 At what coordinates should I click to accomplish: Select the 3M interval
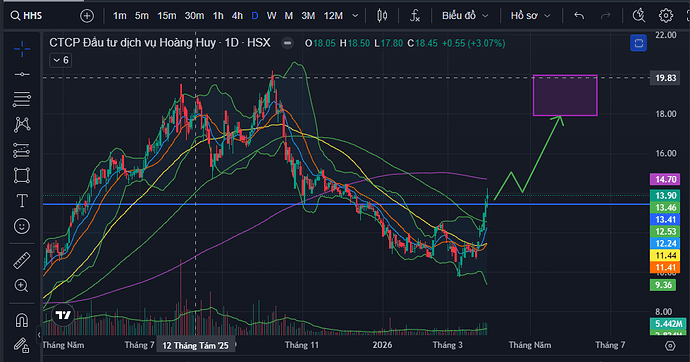[308, 16]
